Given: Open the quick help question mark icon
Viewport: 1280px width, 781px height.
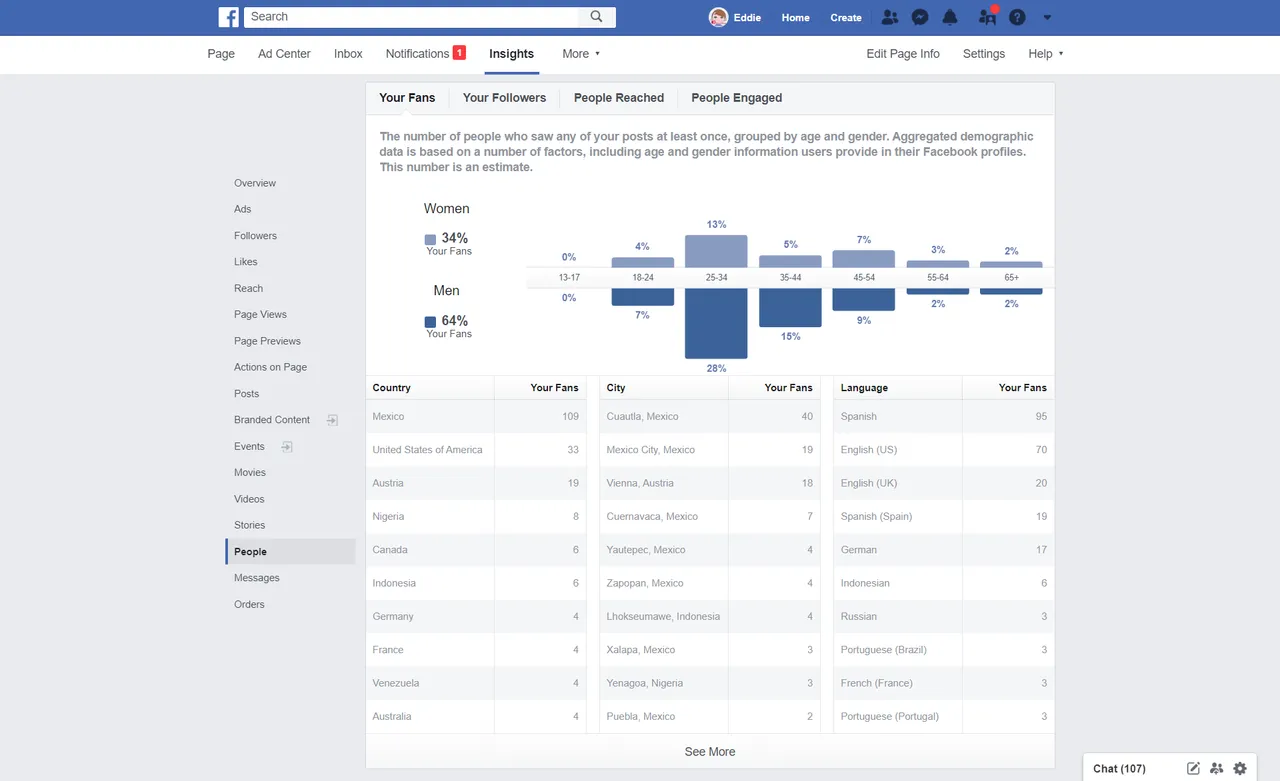Looking at the screenshot, I should [1017, 17].
